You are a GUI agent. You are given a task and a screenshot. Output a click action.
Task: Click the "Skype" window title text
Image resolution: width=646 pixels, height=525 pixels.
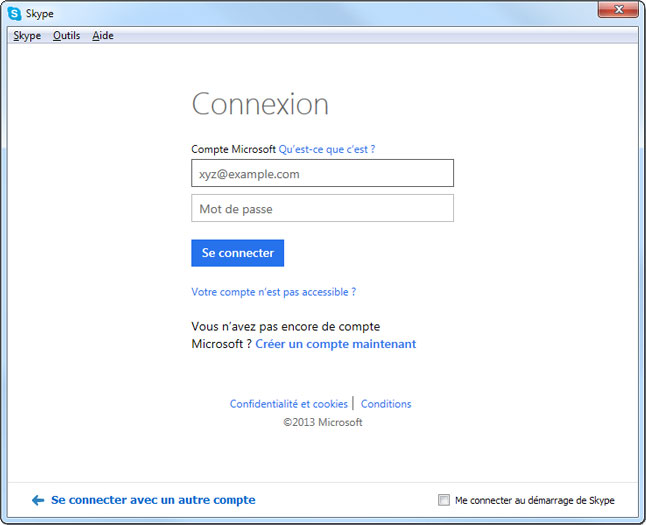click(41, 14)
